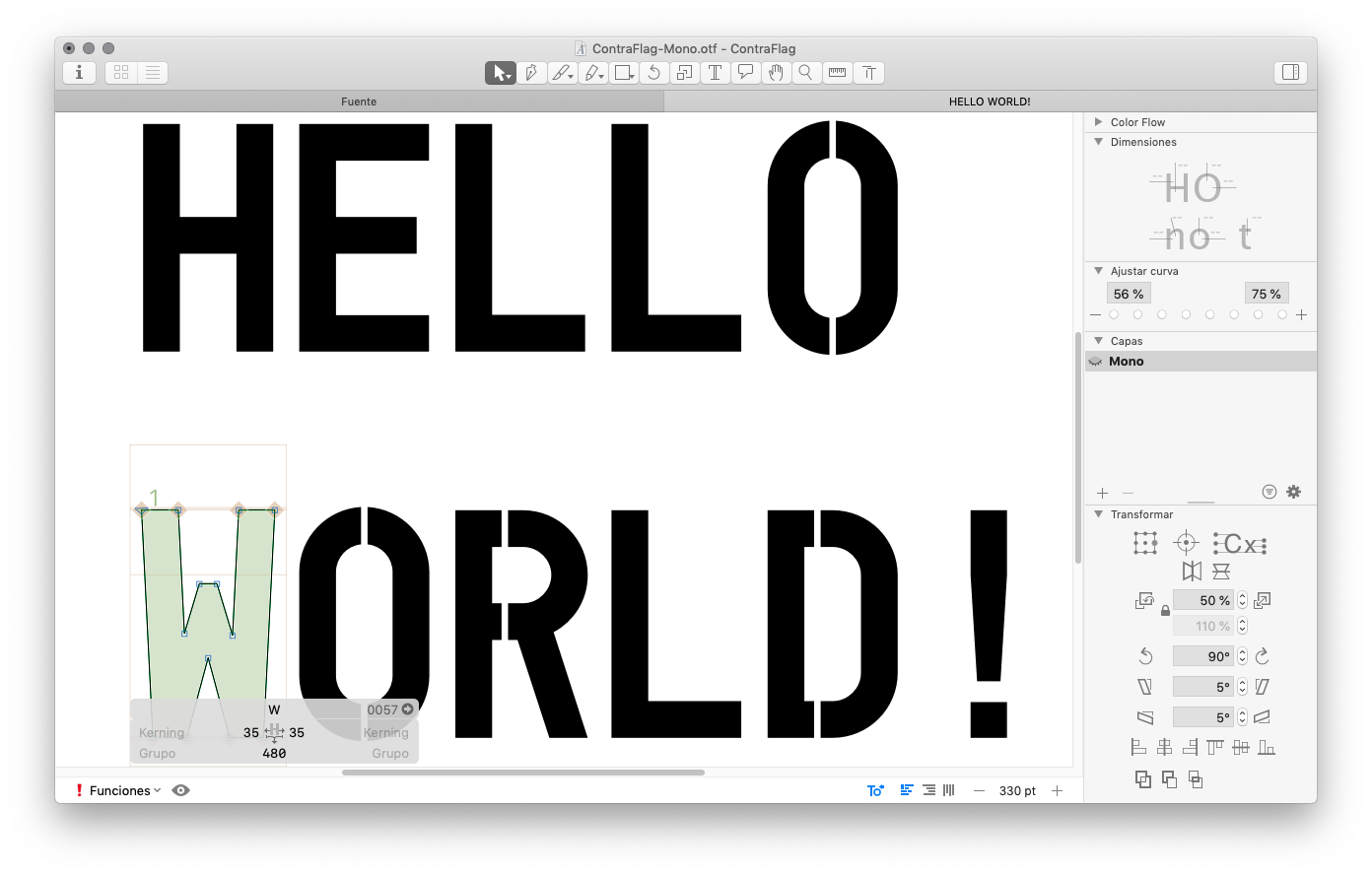1372x876 pixels.
Task: Set left-aligned text mode
Action: click(x=907, y=790)
